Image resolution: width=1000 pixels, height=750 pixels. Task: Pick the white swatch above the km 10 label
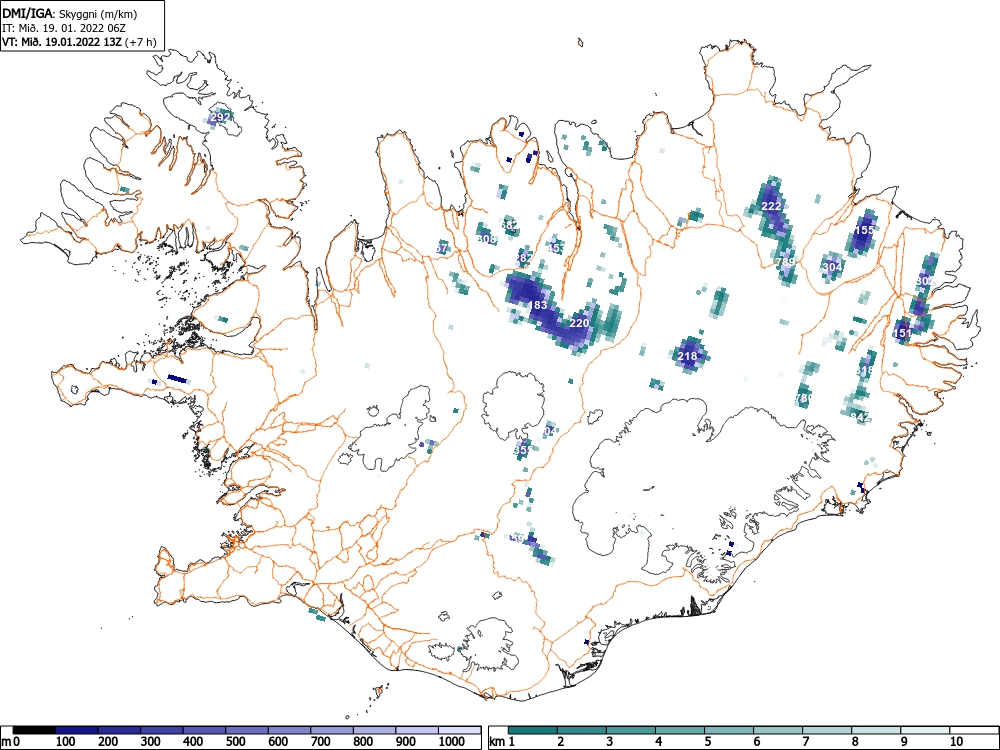click(x=974, y=730)
